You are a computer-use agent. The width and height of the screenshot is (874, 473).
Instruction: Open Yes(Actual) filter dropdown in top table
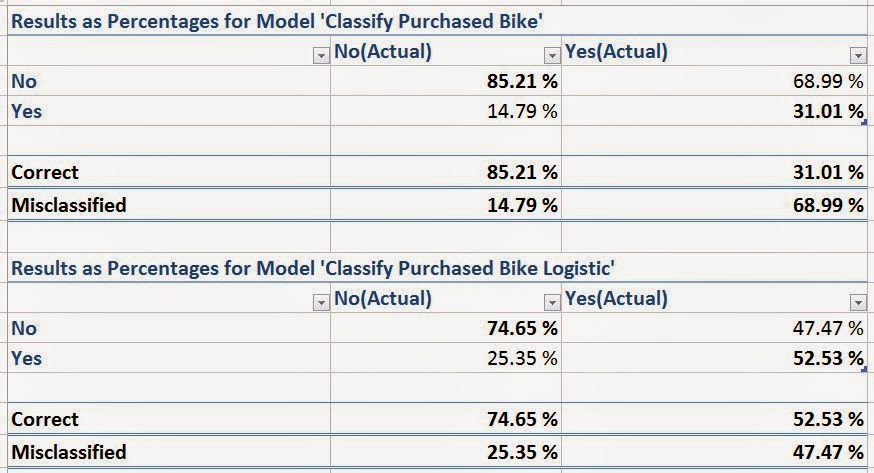tap(857, 56)
